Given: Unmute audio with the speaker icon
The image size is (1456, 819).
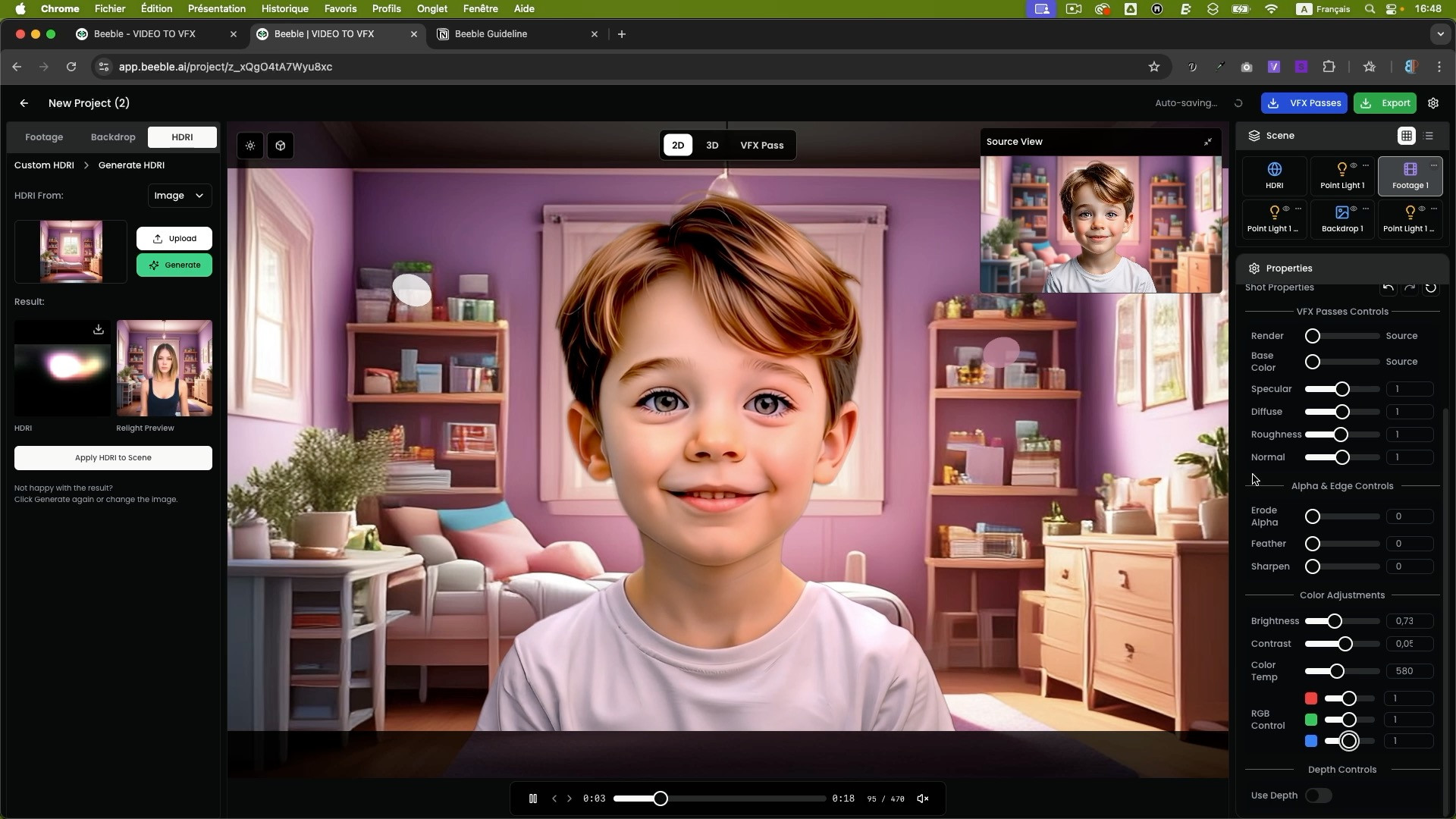Looking at the screenshot, I should click(923, 799).
